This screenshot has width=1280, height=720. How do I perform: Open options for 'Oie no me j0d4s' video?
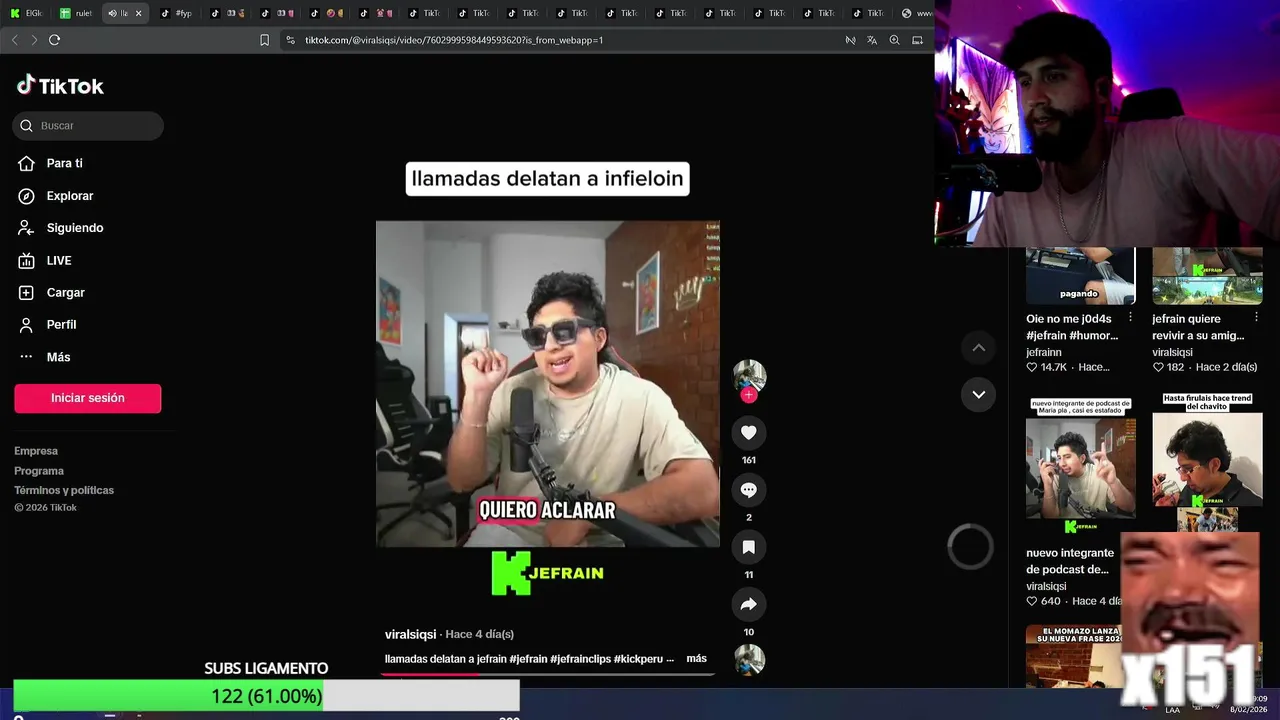coord(1130,317)
